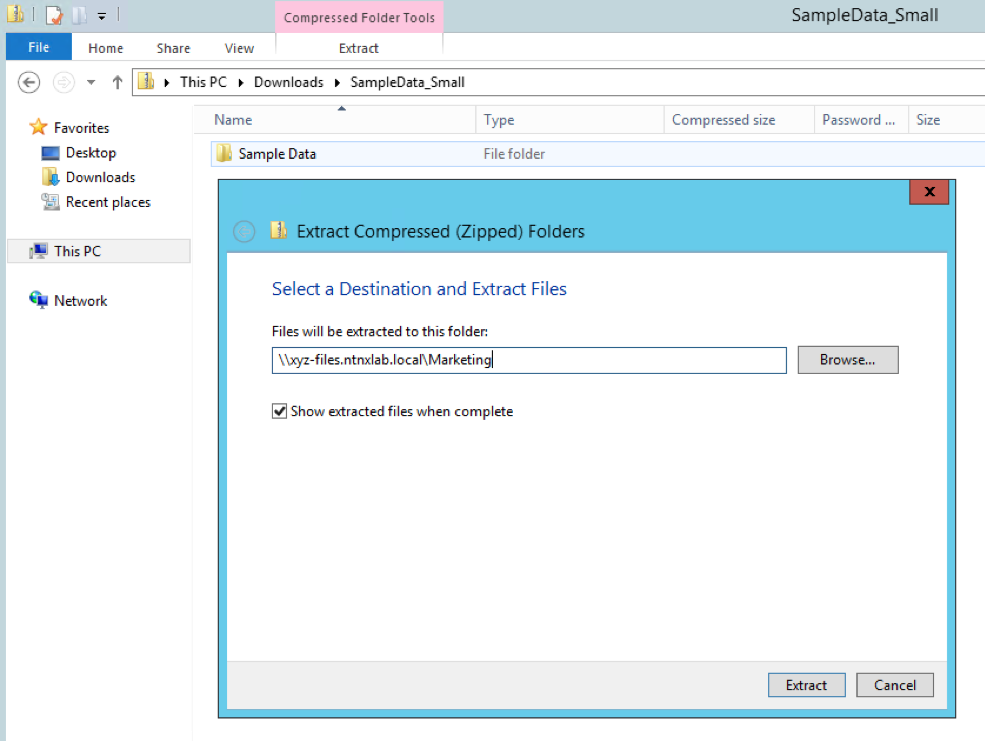The height and width of the screenshot is (741, 985).
Task: Click the Properties quick access icon
Action: pyautogui.click(x=55, y=14)
